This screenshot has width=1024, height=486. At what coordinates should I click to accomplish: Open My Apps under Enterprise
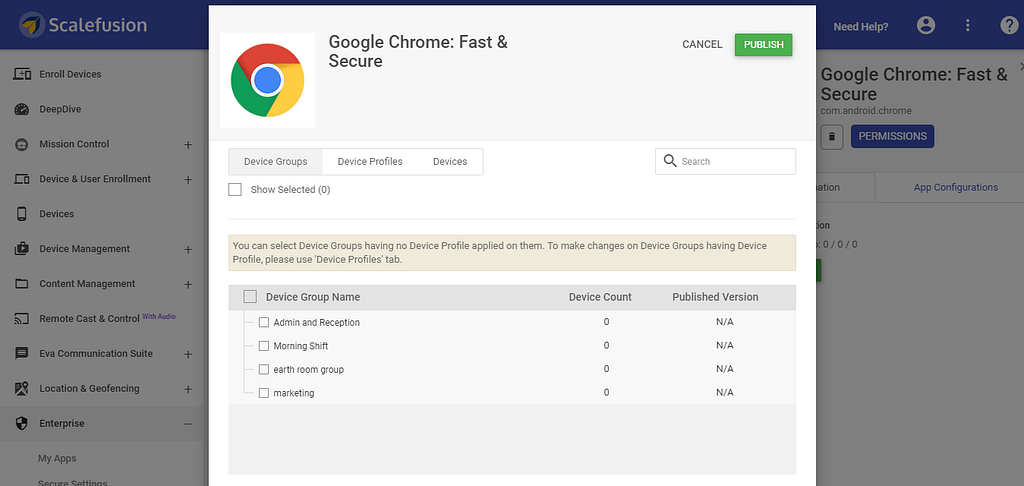pos(57,459)
